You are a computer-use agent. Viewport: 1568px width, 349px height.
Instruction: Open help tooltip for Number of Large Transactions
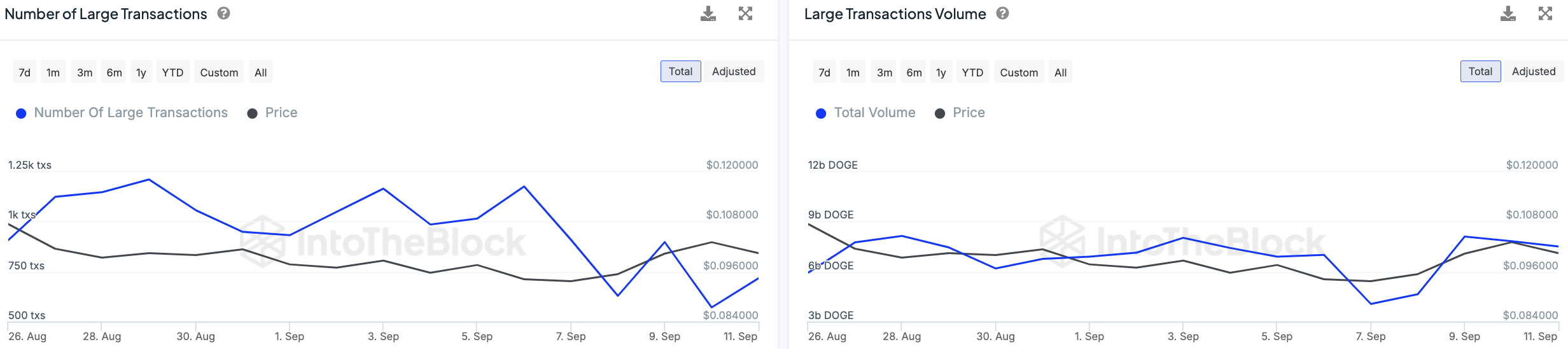click(x=223, y=13)
